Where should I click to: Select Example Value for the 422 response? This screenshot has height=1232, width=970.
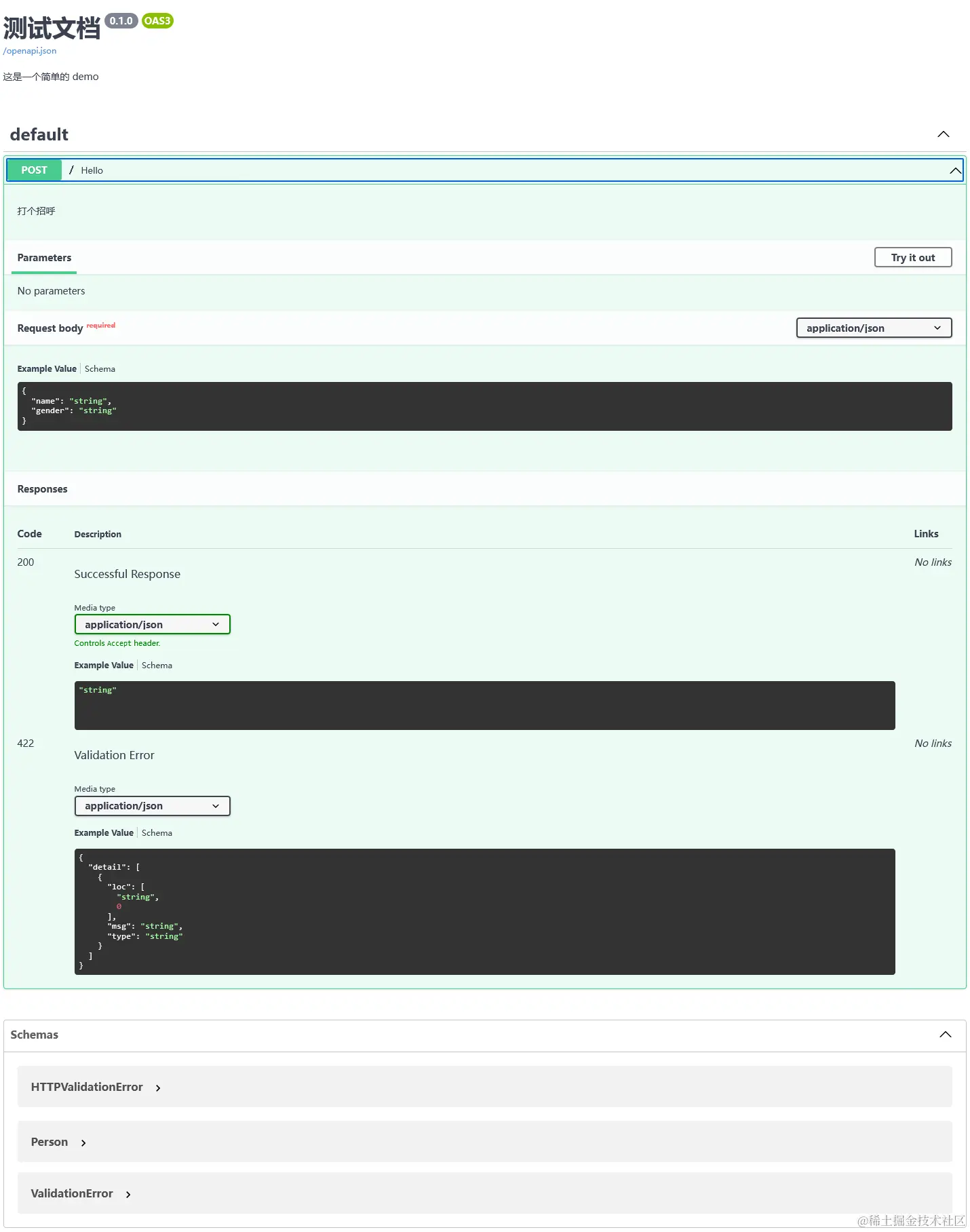(104, 833)
